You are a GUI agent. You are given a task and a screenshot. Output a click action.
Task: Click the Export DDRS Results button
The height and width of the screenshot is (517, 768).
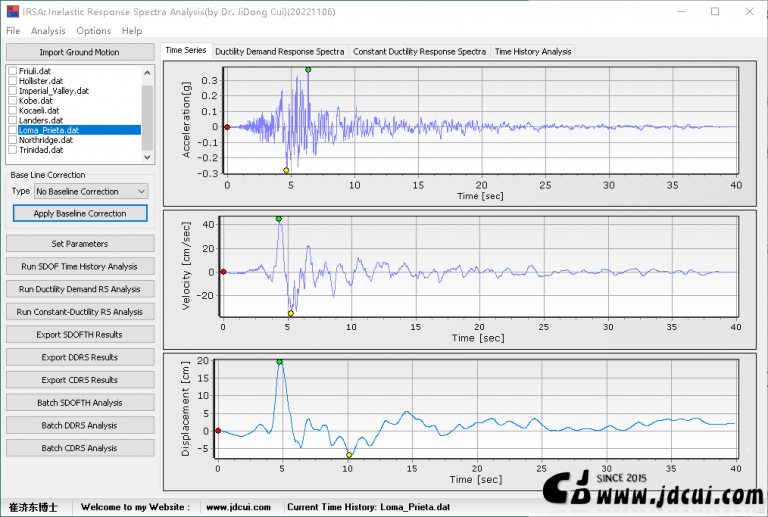[80, 357]
